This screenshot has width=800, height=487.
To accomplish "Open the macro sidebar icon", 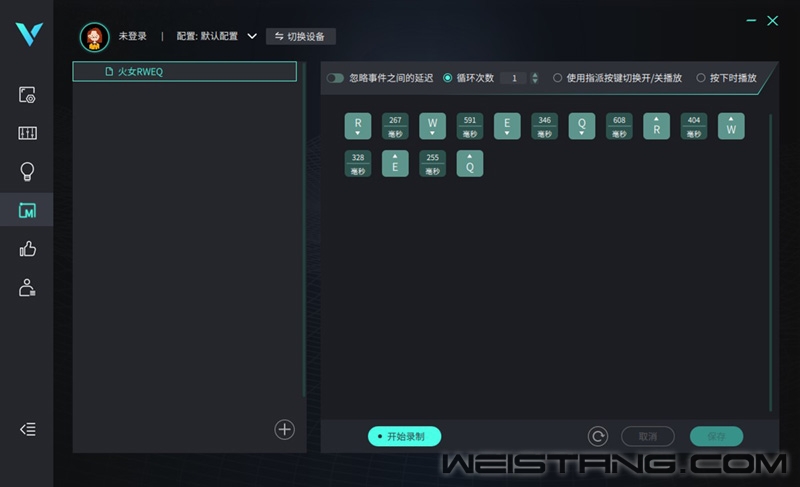I will point(27,211).
